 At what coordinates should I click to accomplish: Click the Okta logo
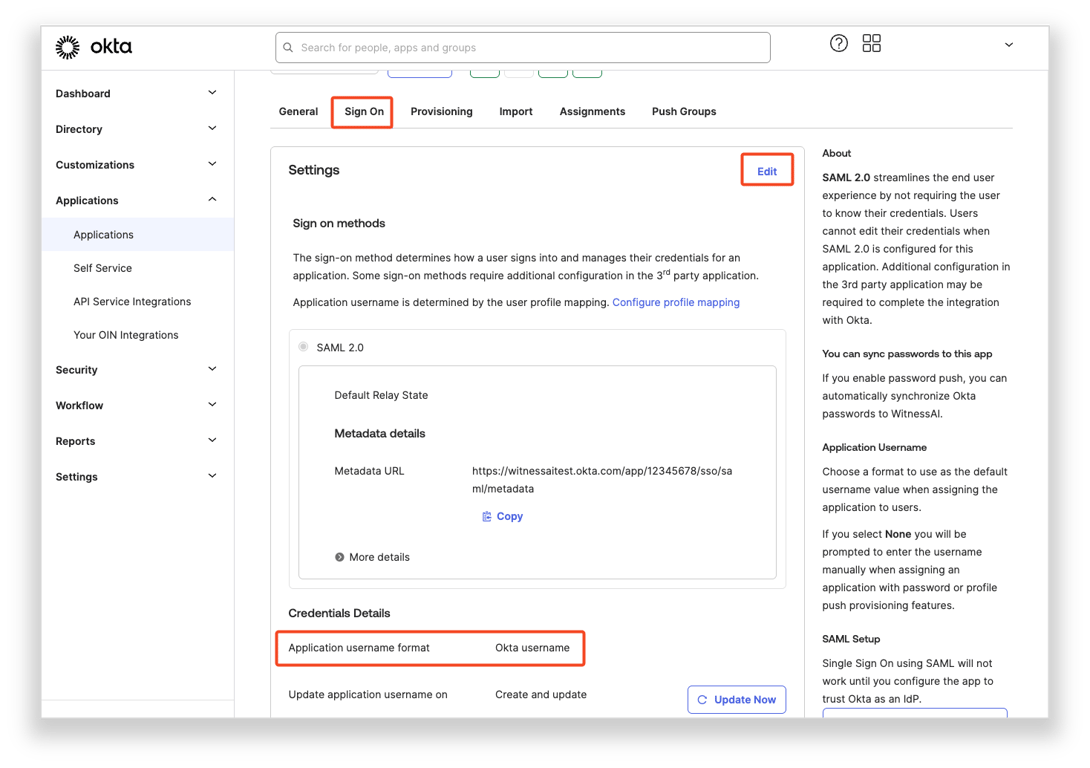pyautogui.click(x=93, y=47)
